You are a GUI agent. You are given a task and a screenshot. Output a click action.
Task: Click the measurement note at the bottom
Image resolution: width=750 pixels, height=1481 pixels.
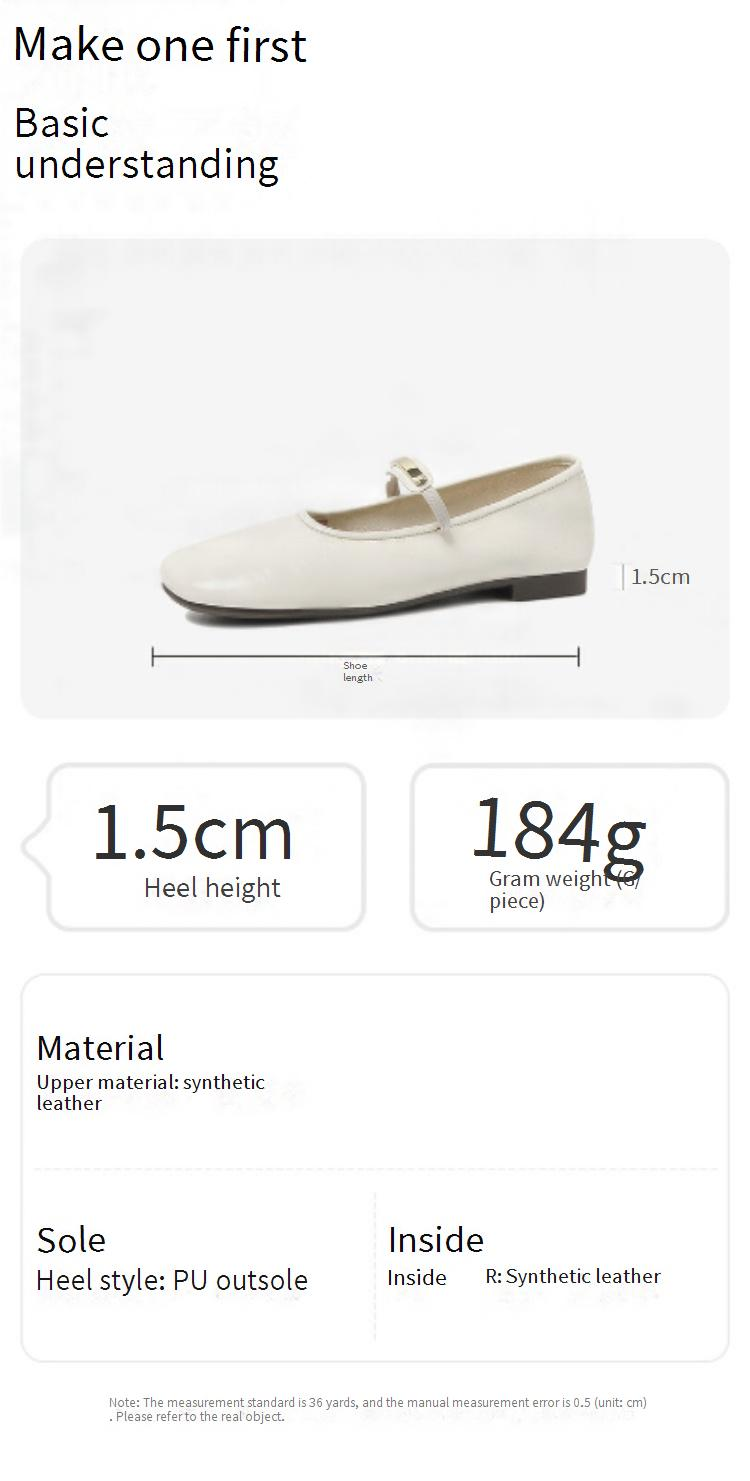pyautogui.click(x=378, y=1409)
